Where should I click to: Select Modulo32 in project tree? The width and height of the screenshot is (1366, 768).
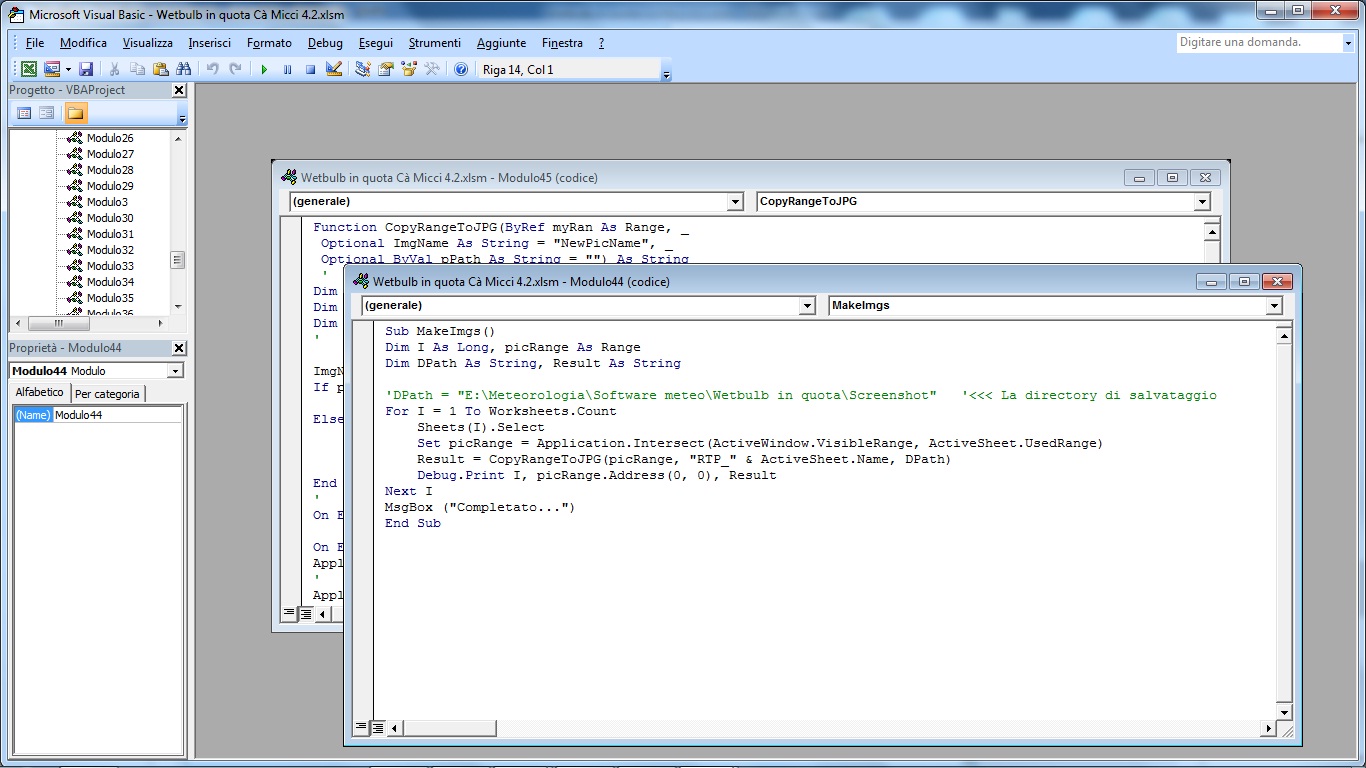[x=110, y=250]
